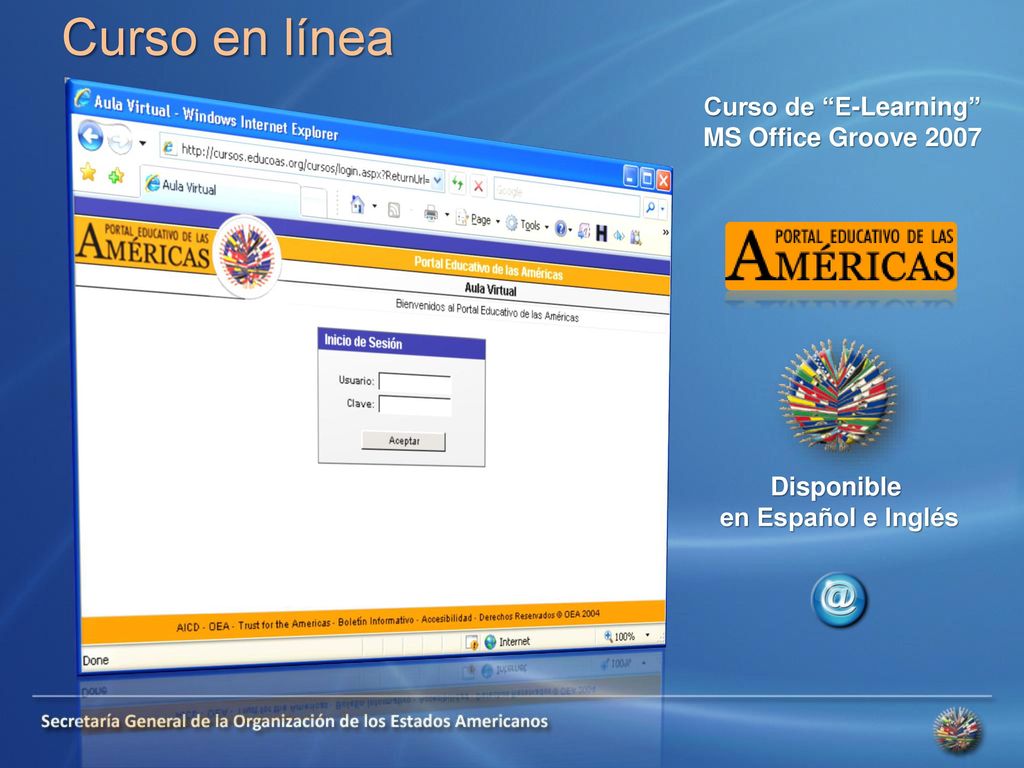Open the OEA footer link

coord(219,626)
